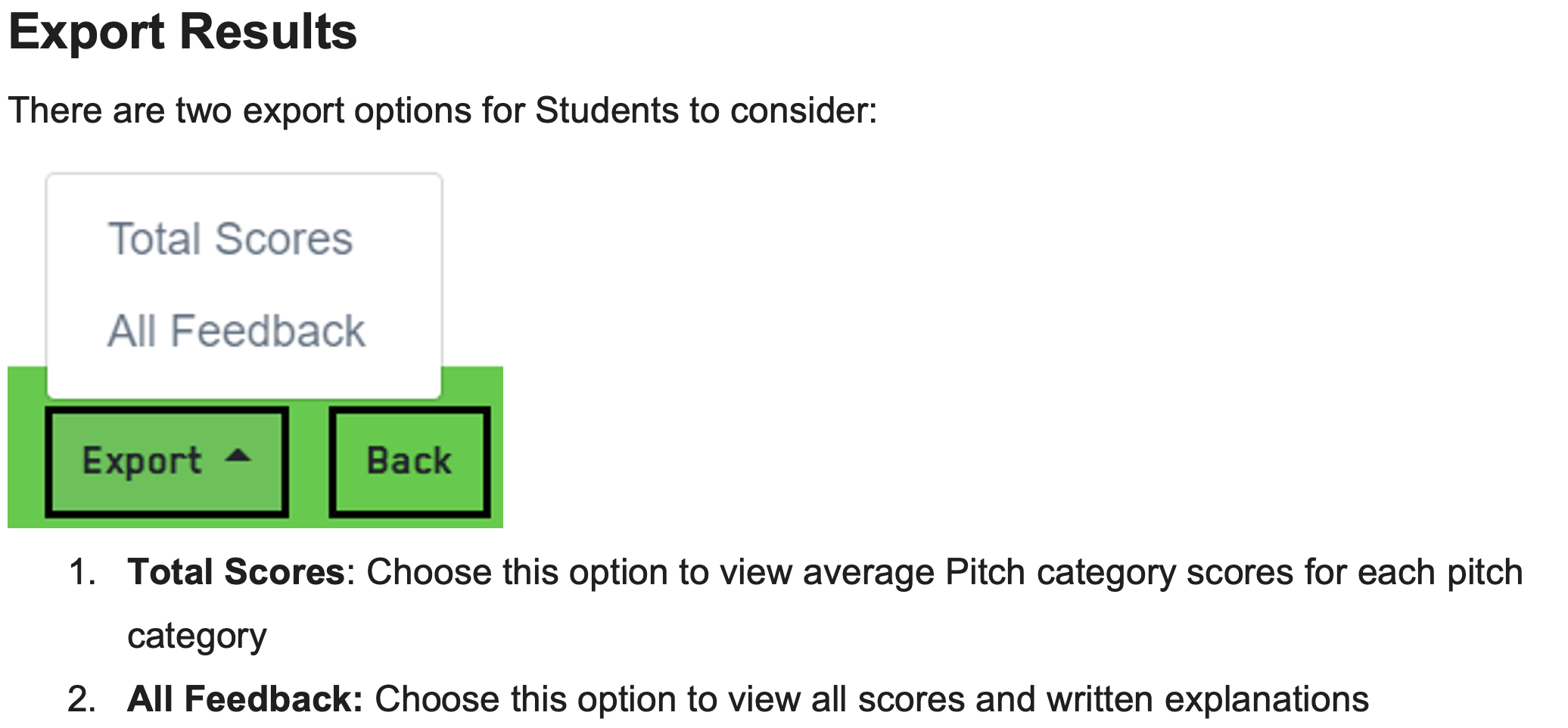
Task: Select Total Scores from the export menu
Action: coord(230,239)
